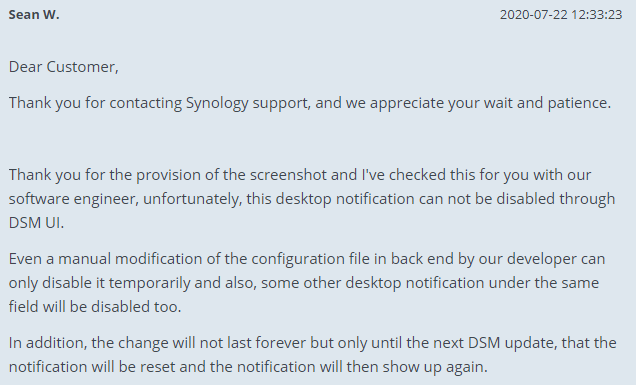Click the text DSM UI.
Screen dimensions: 636x385
pos(37,223)
